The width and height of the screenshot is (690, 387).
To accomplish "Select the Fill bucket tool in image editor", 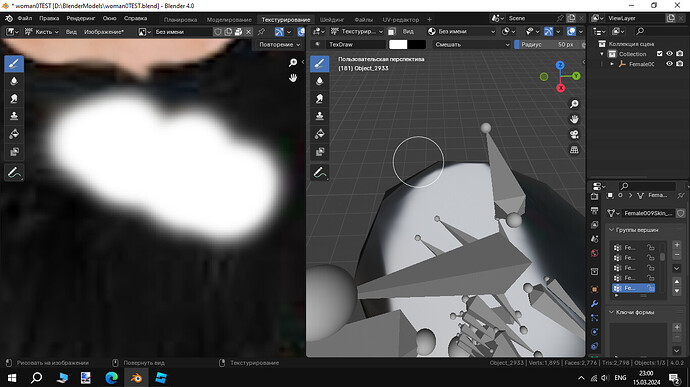I will point(14,134).
